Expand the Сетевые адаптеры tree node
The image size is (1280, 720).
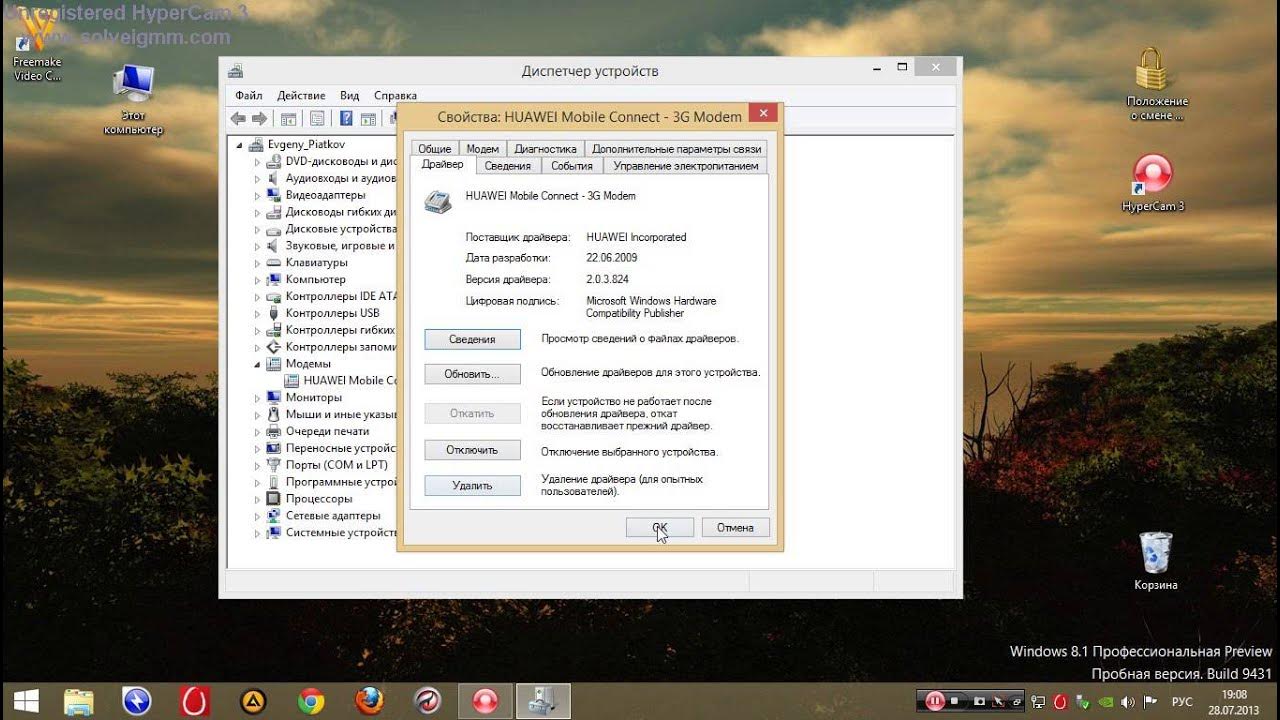click(257, 516)
